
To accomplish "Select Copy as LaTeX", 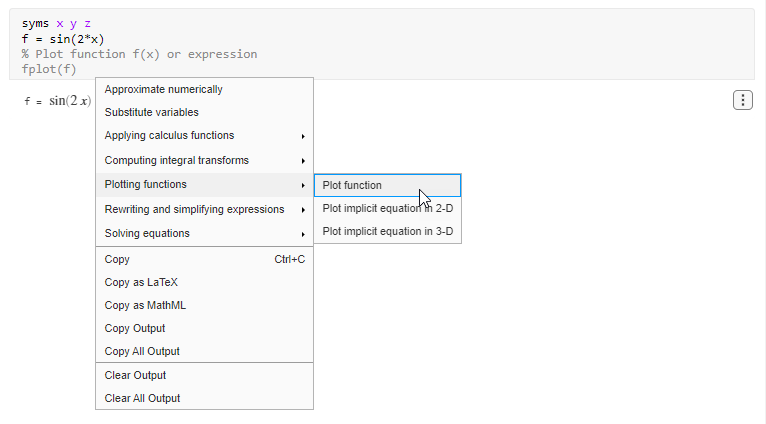I will (141, 282).
